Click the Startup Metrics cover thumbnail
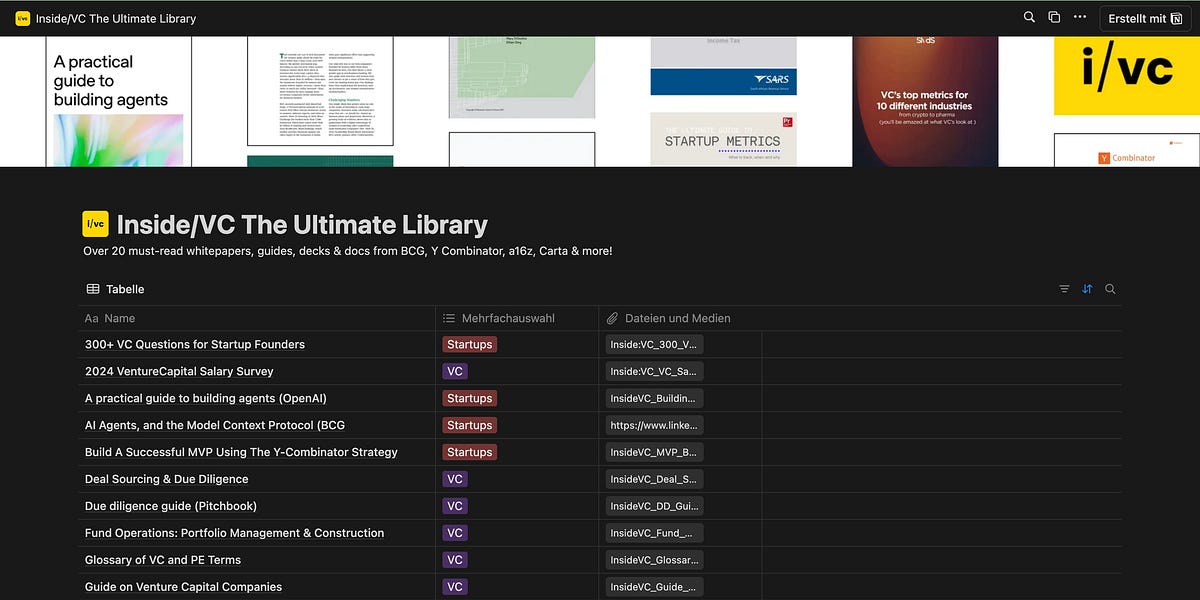 tap(723, 139)
